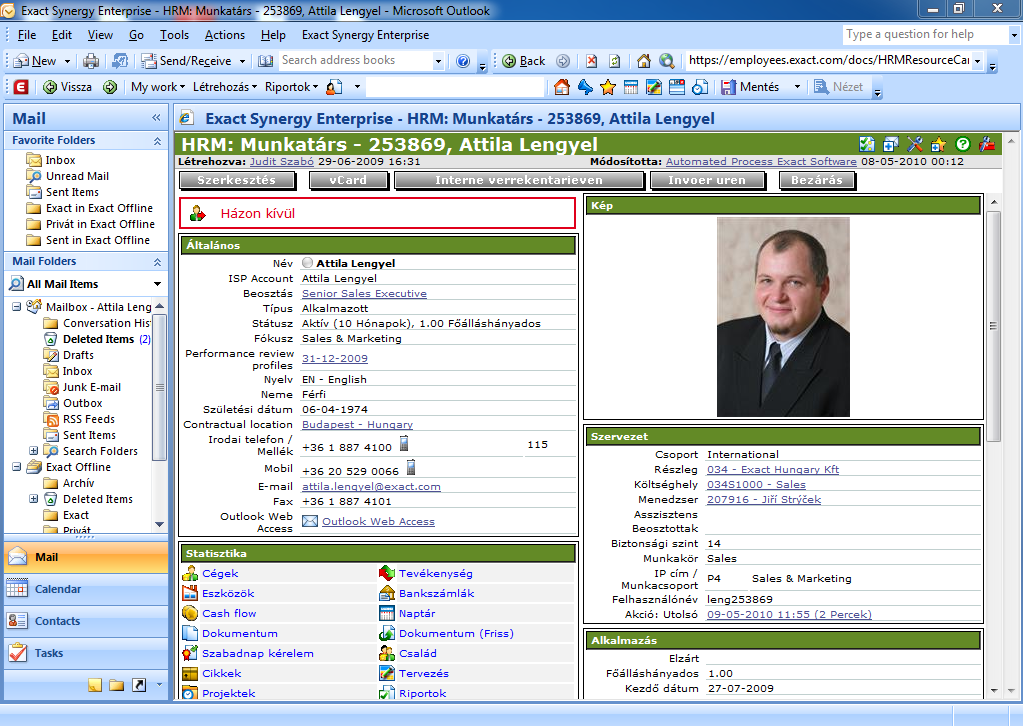Stop loading the web page
The height and width of the screenshot is (726, 1023).
point(591,61)
